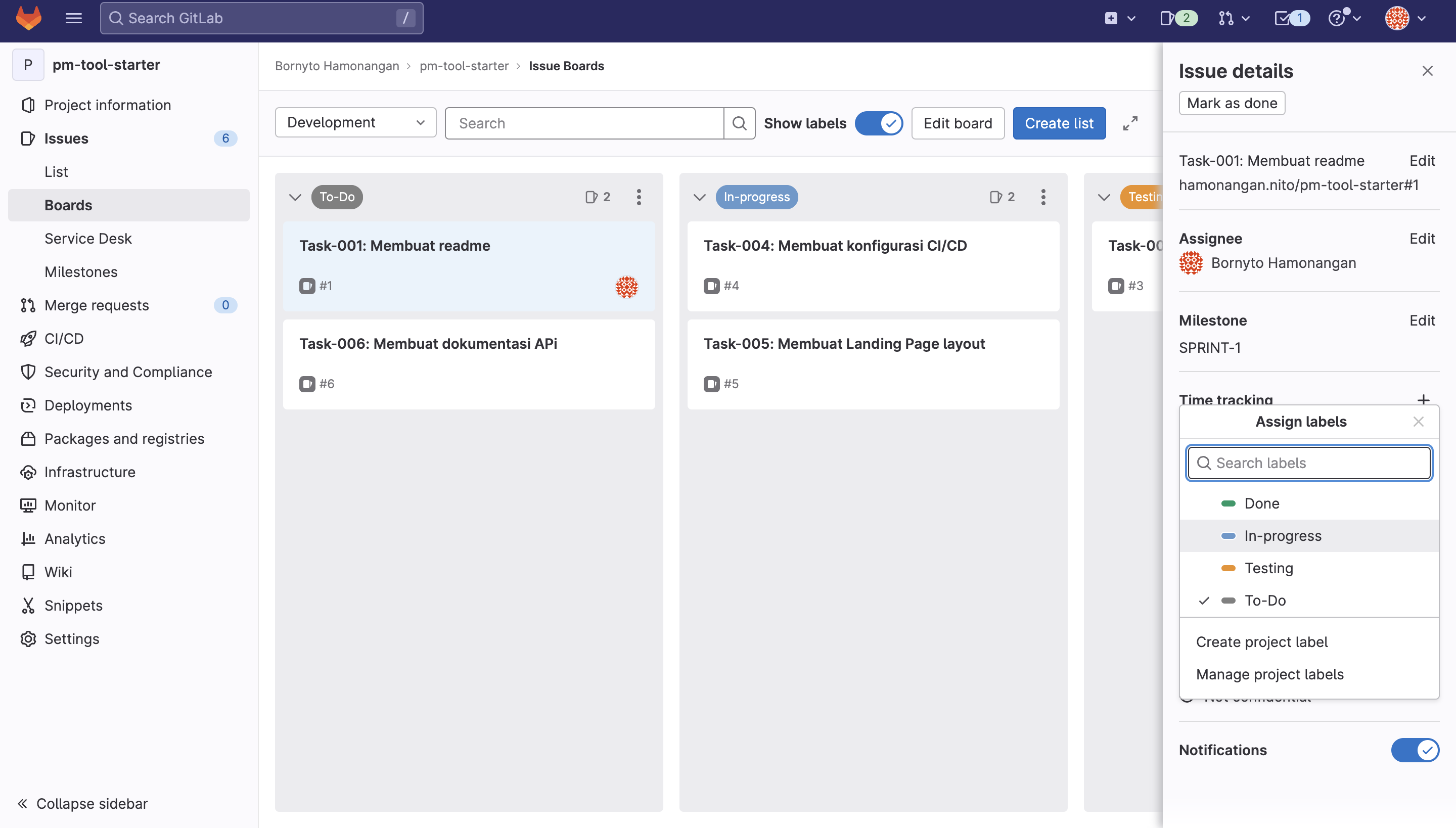Click the deployments rocket icon in sidebar
This screenshot has height=828, width=1456.
tap(28, 405)
